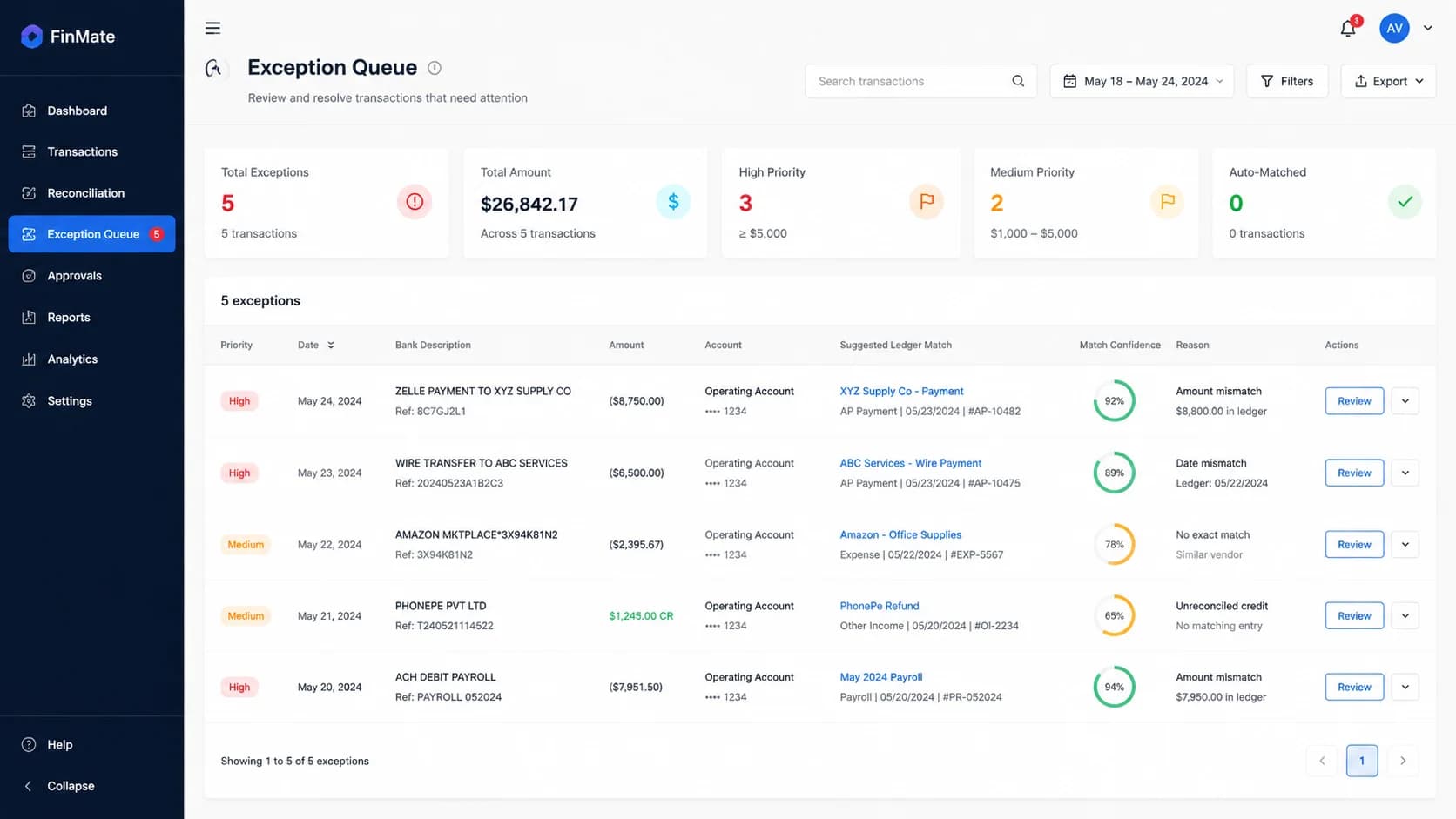Click the Total Amount dollar icon
1456x819 pixels.
pyautogui.click(x=673, y=202)
